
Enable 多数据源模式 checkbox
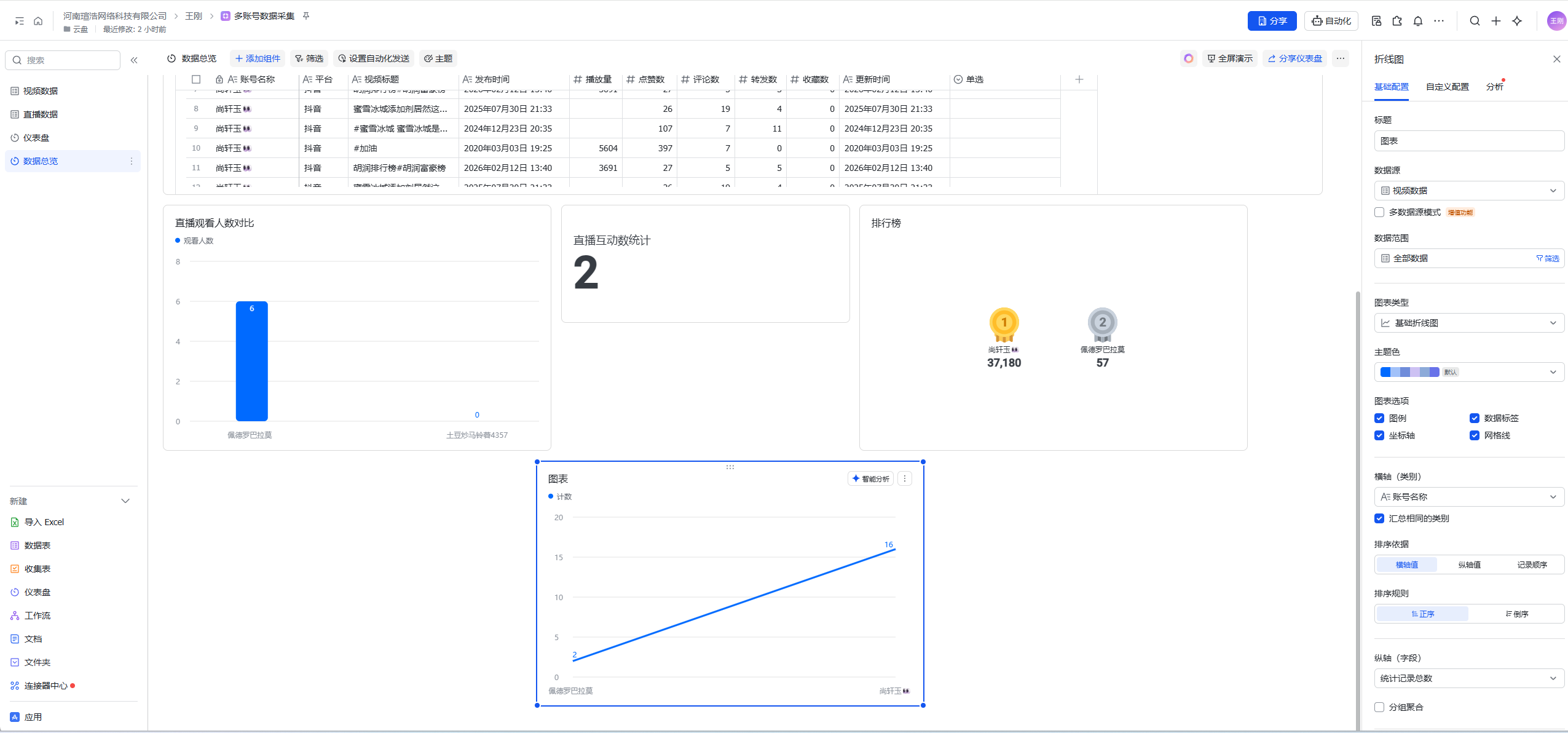(1379, 212)
